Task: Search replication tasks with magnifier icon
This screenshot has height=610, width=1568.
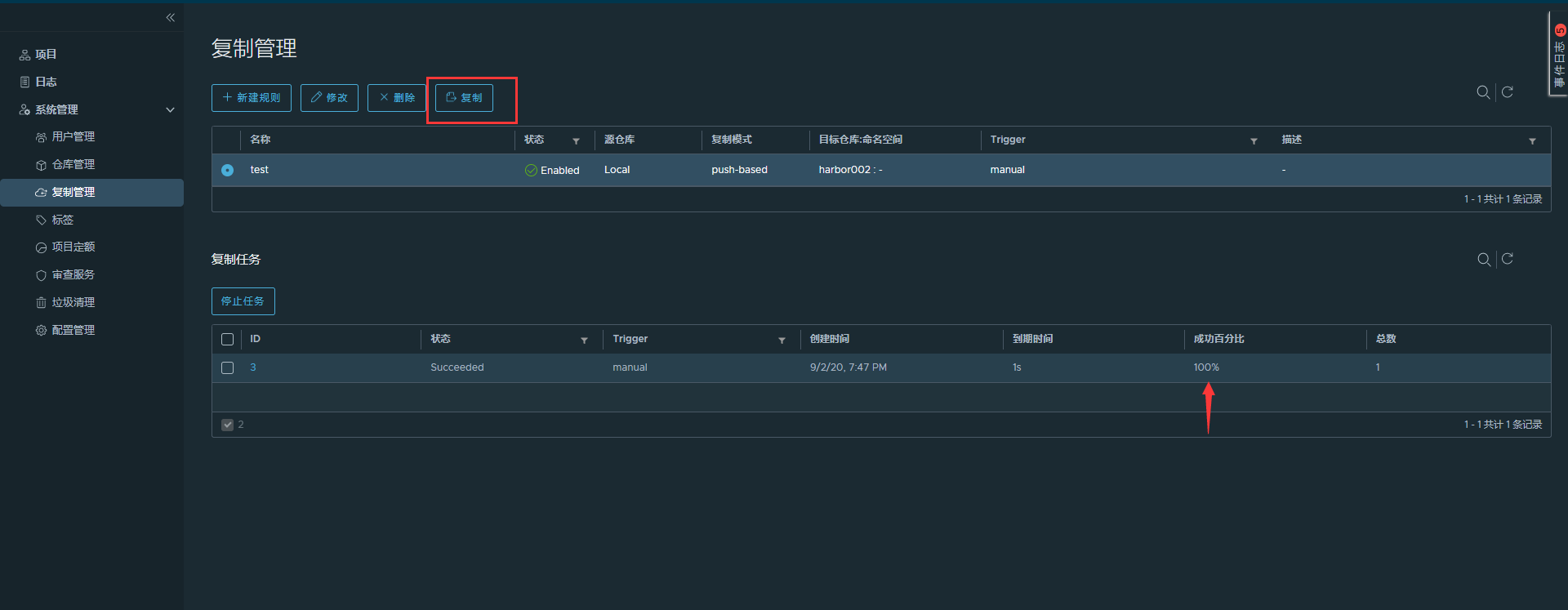Action: (x=1484, y=260)
